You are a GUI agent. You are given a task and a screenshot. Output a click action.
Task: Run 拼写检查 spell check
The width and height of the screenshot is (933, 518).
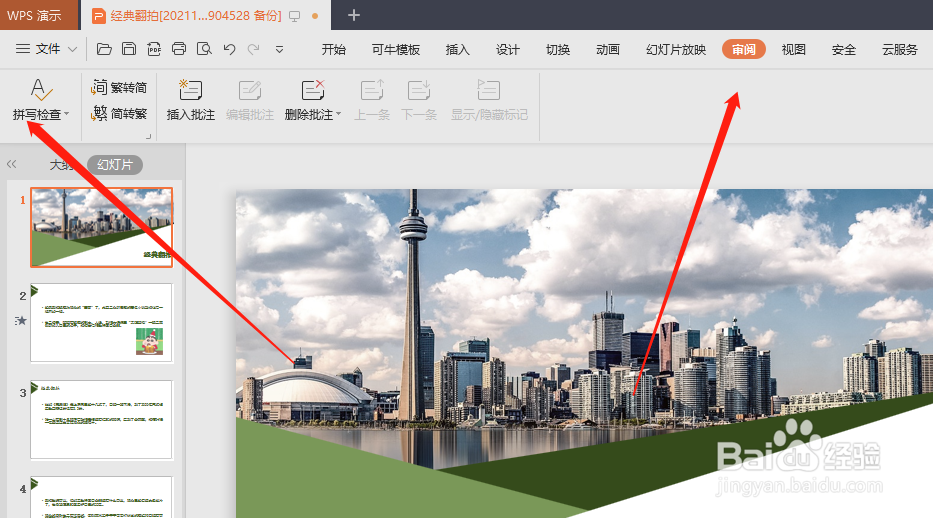click(37, 99)
